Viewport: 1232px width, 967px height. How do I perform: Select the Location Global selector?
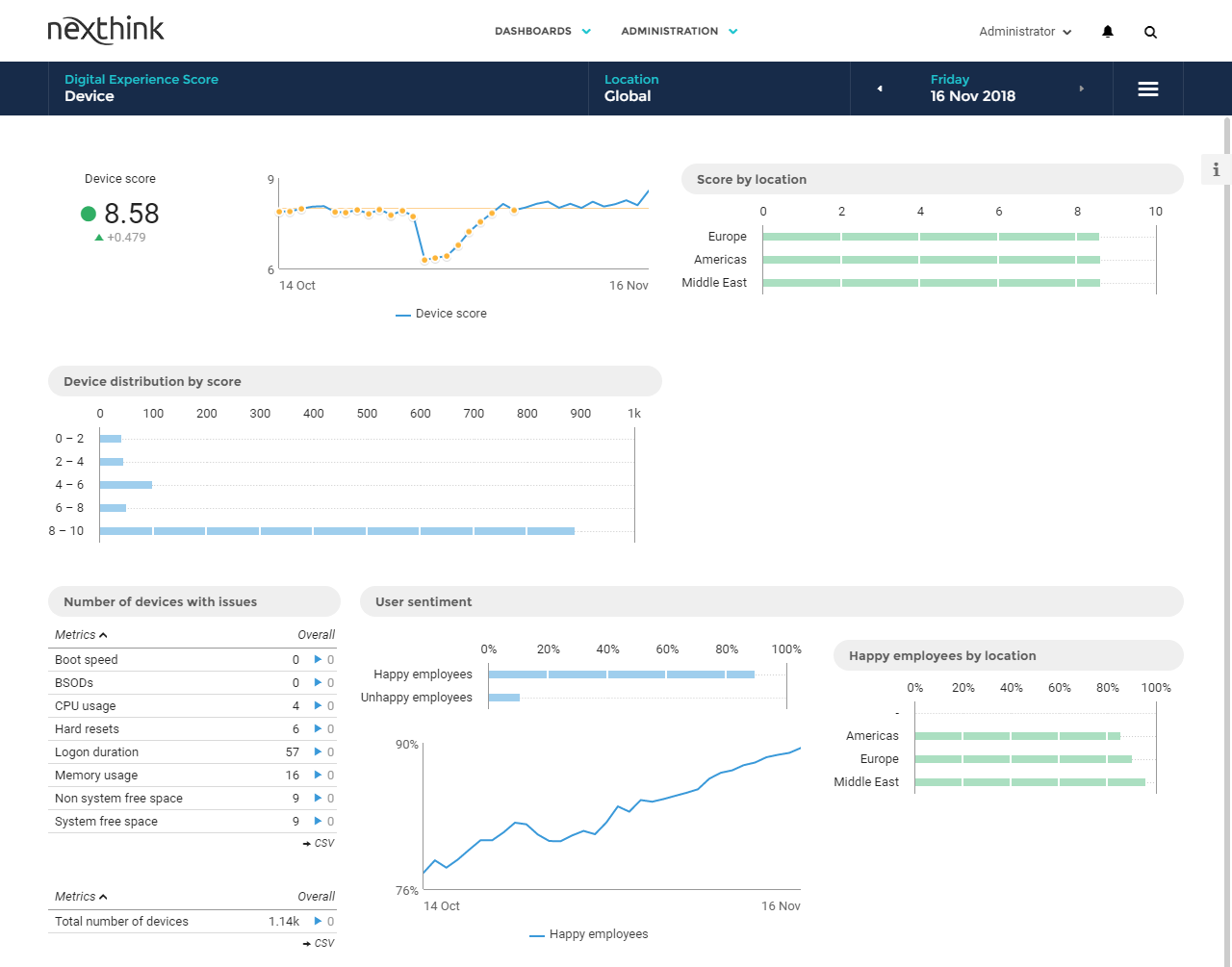[630, 89]
